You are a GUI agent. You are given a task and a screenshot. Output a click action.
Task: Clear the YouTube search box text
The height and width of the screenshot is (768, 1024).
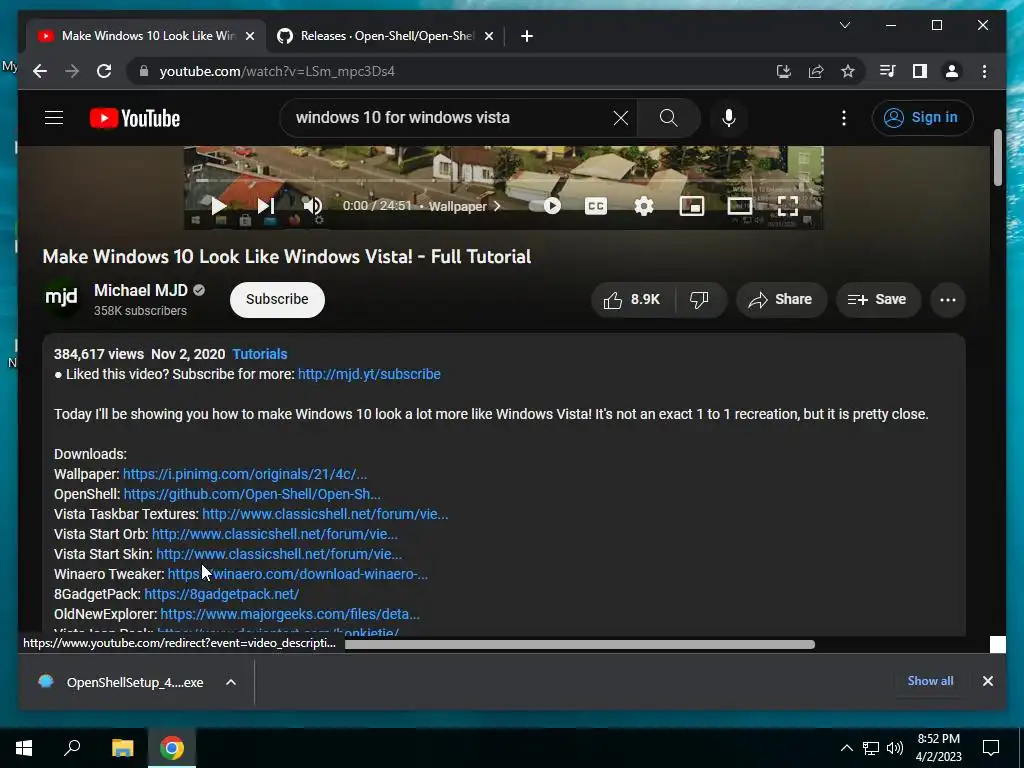point(620,118)
